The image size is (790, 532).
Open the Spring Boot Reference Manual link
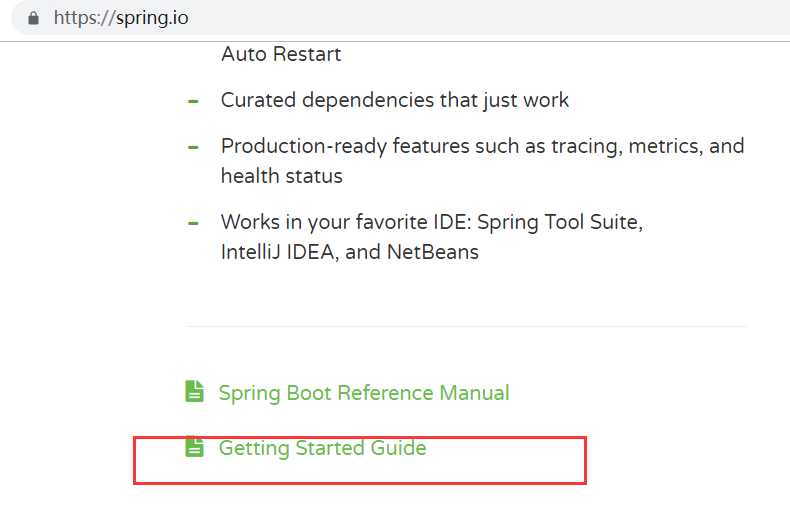[364, 393]
